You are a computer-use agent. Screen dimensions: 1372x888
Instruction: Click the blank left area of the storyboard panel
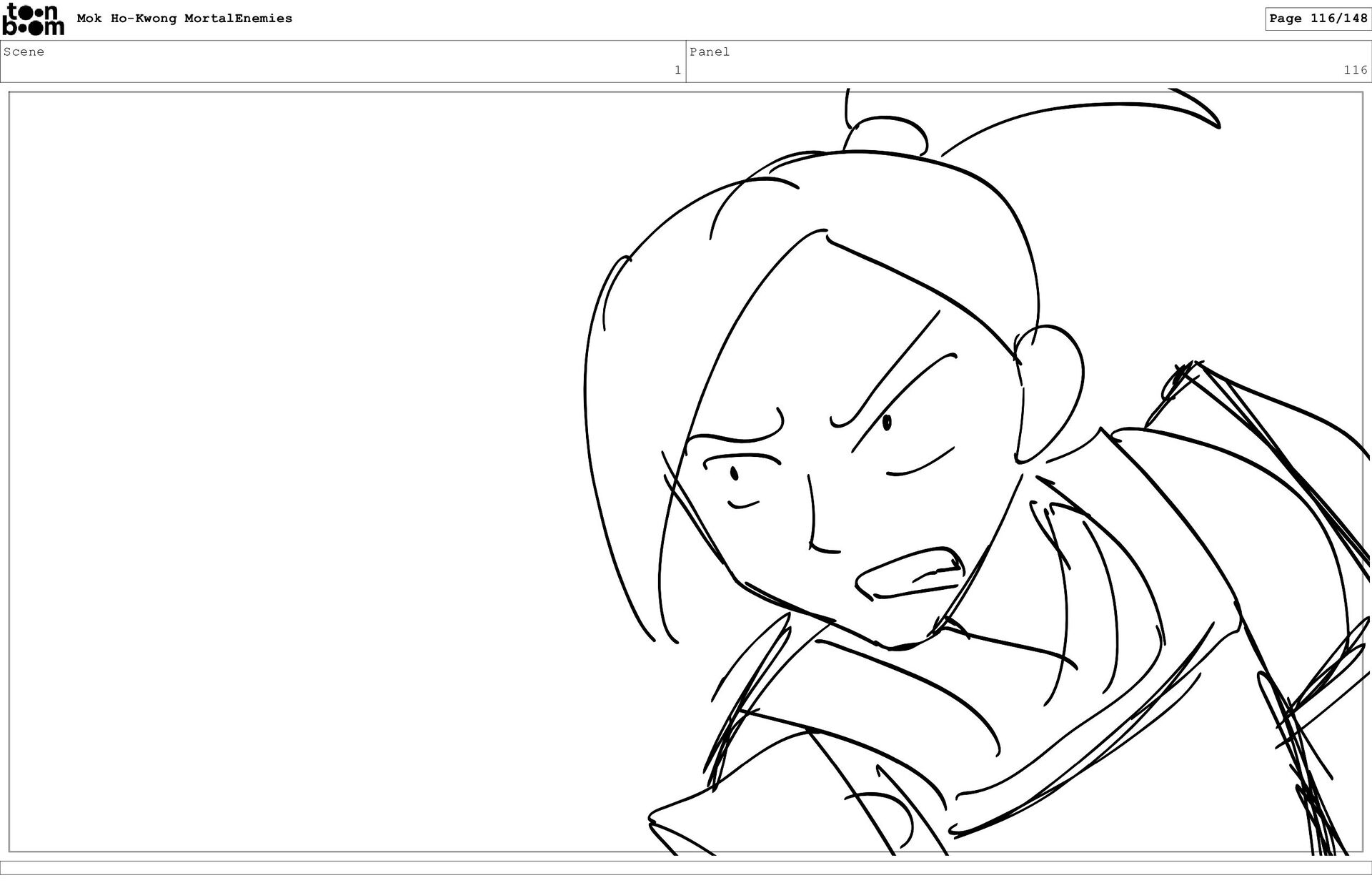click(x=300, y=472)
